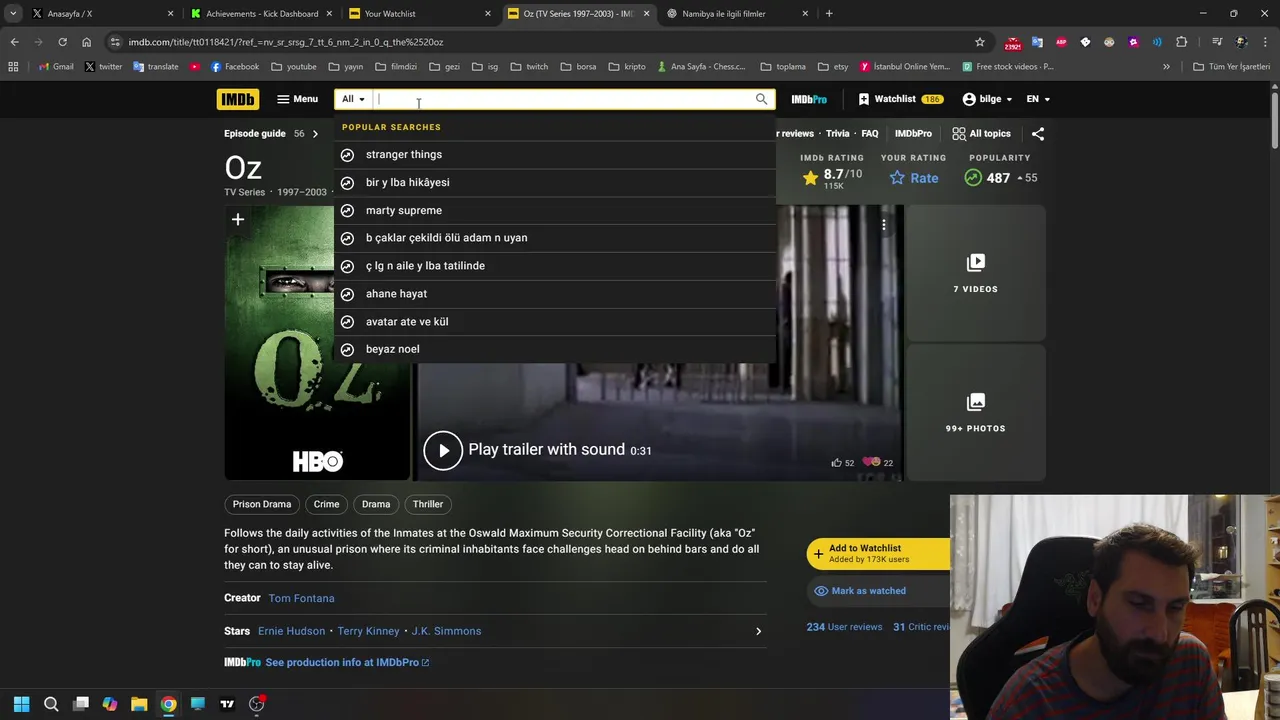
Task: Rate the show with the blue star
Action: pos(914,178)
